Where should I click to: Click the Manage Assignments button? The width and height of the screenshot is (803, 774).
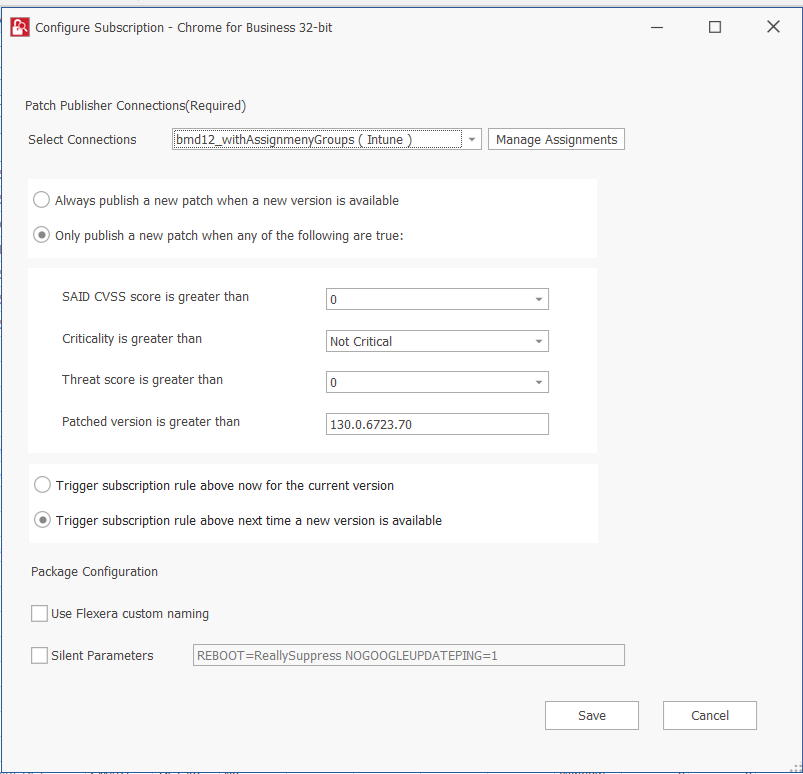(556, 140)
